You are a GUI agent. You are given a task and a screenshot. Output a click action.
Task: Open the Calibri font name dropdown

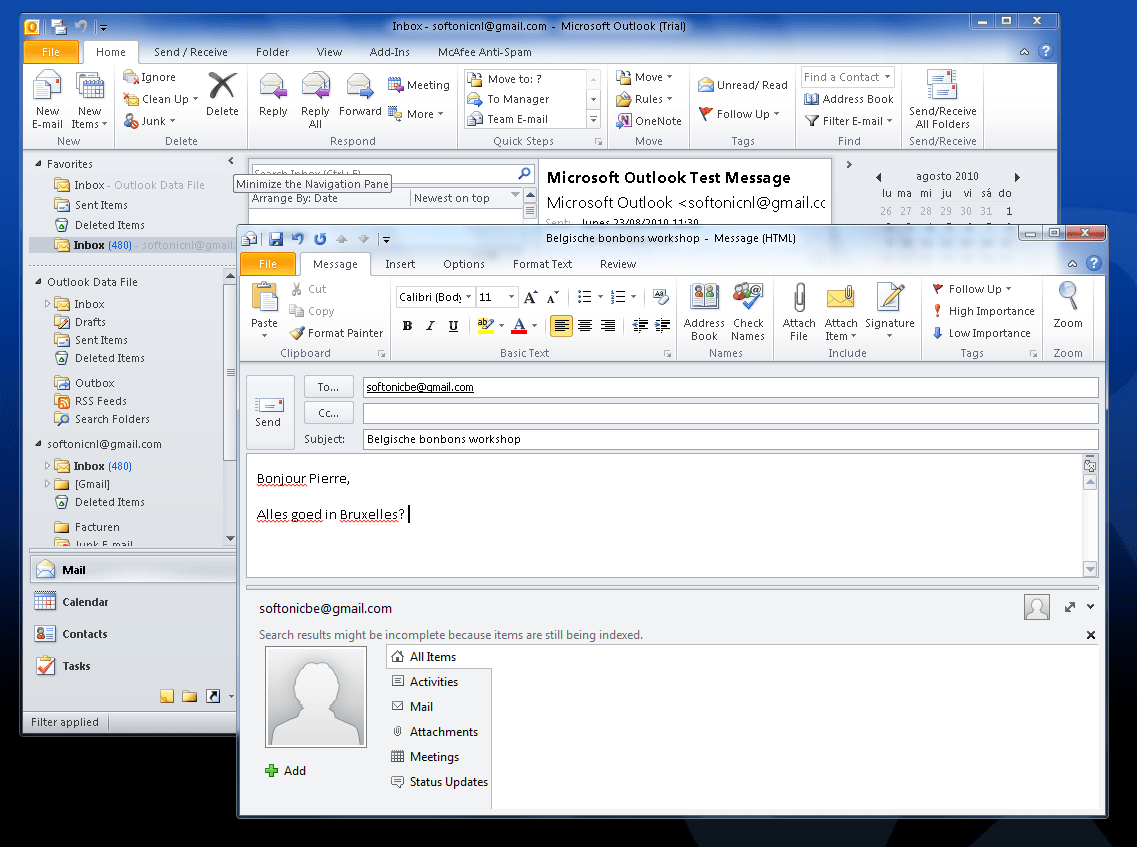(x=468, y=297)
